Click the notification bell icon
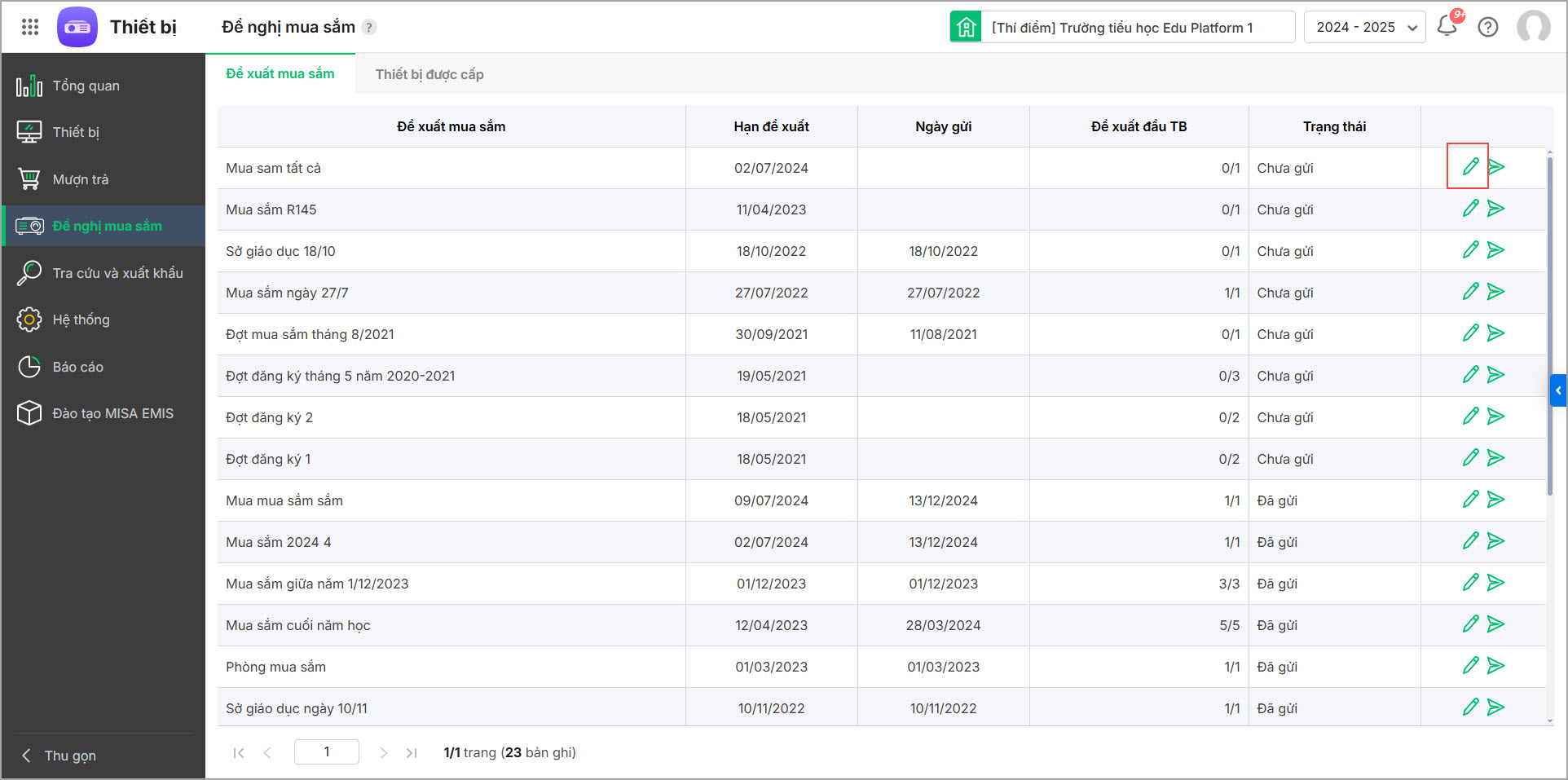Viewport: 1568px width, 780px height. [x=1447, y=26]
